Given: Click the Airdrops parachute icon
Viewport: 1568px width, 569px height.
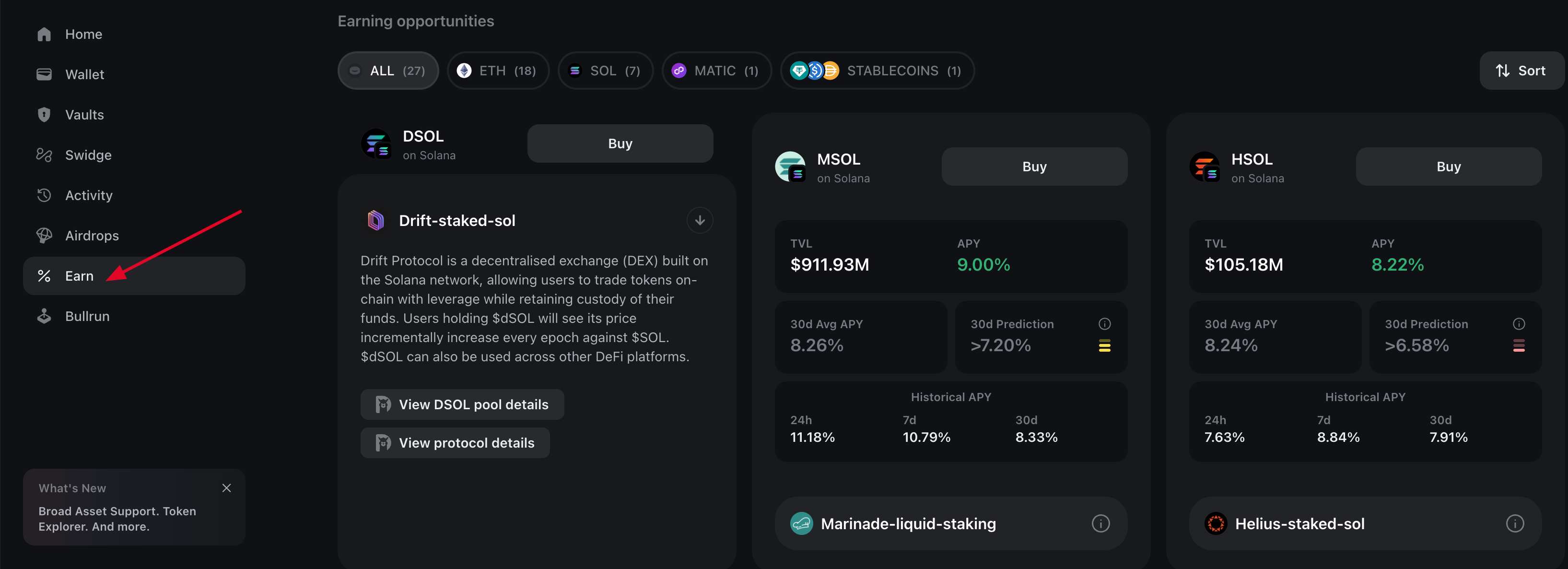Looking at the screenshot, I should (44, 235).
